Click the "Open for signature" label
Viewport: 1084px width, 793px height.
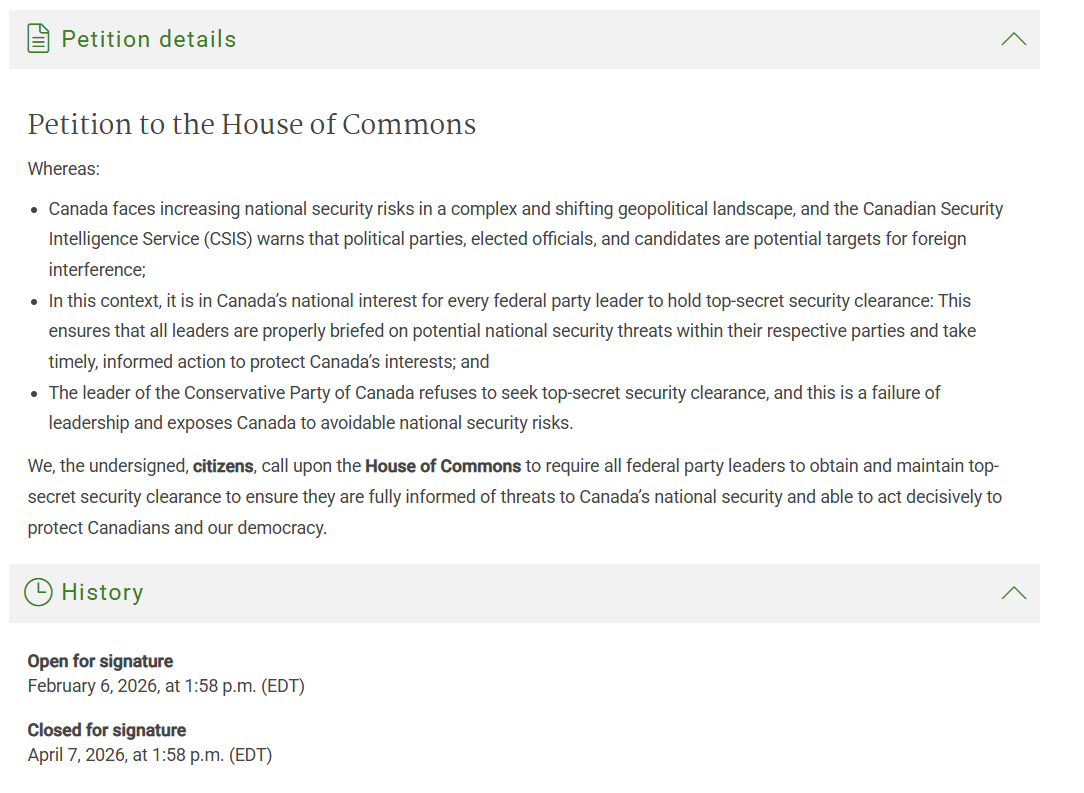coord(100,661)
